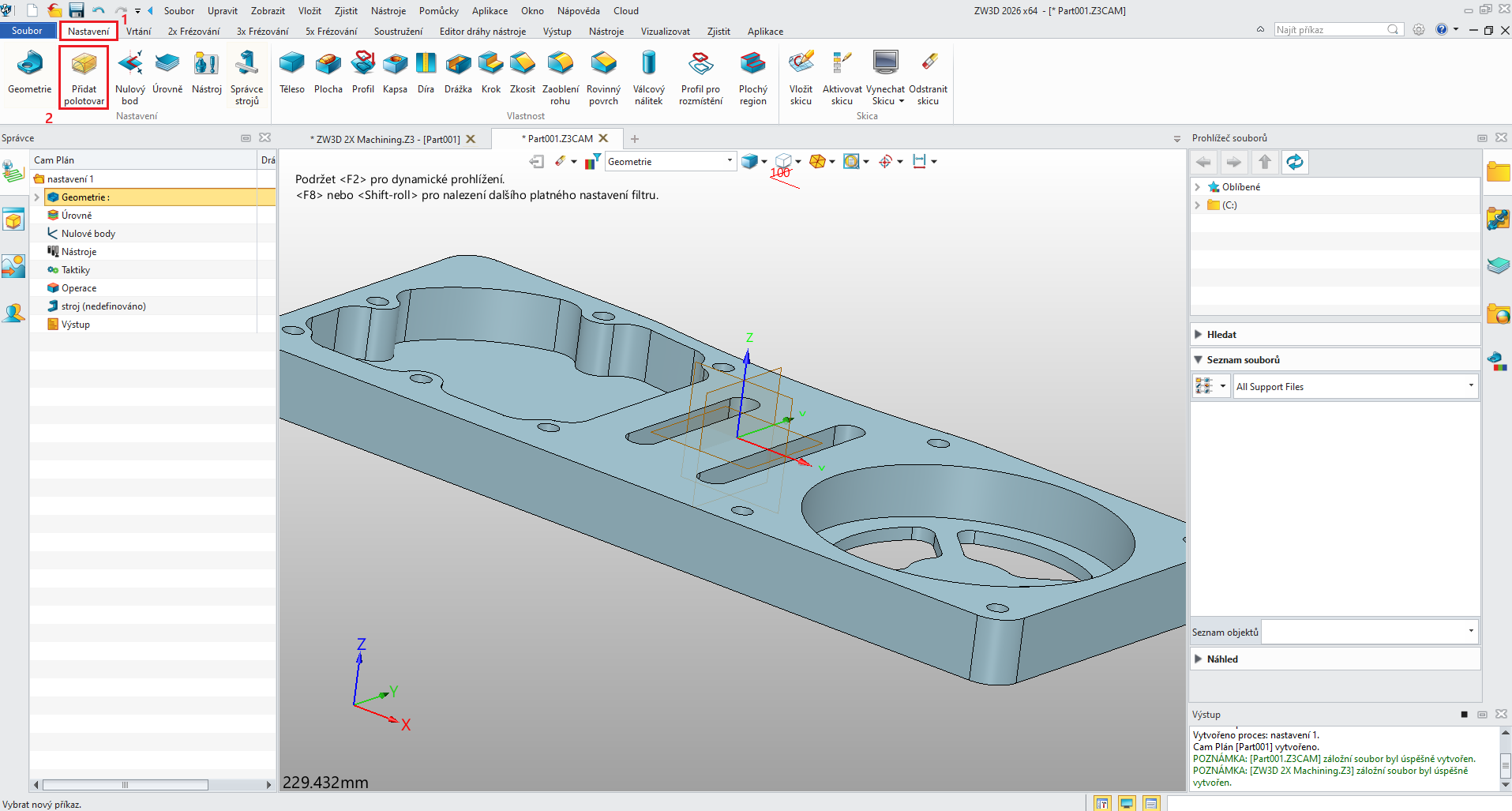Screen dimensions: 1512x811
Task: Click in the Najít příkaz search field
Action: (x=1338, y=30)
